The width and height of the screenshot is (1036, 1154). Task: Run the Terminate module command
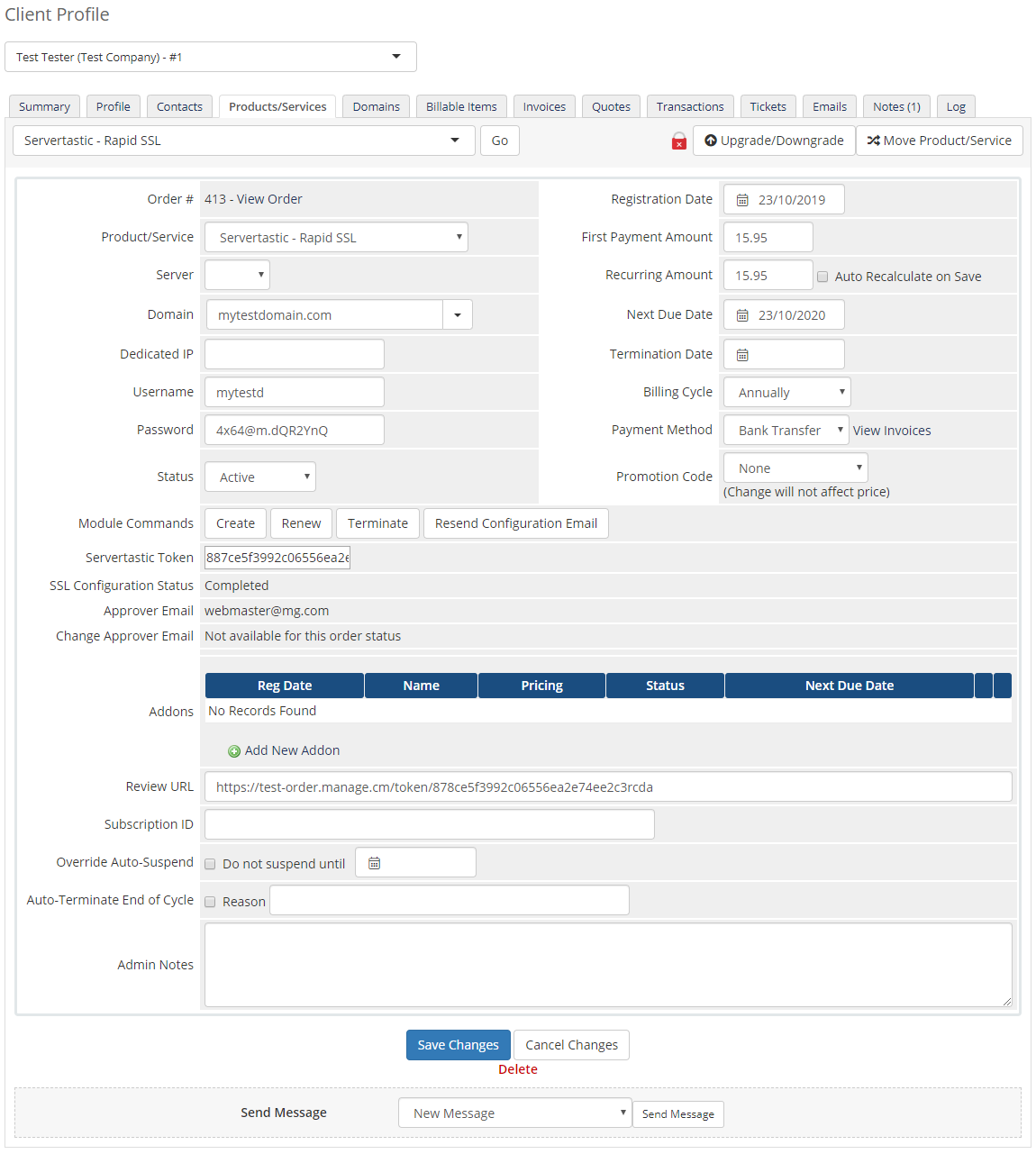(377, 523)
